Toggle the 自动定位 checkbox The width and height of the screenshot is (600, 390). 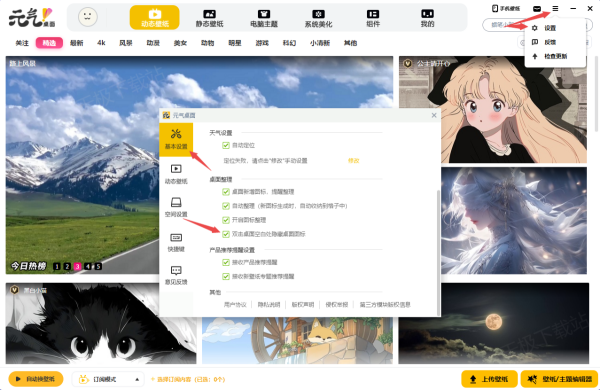226,145
